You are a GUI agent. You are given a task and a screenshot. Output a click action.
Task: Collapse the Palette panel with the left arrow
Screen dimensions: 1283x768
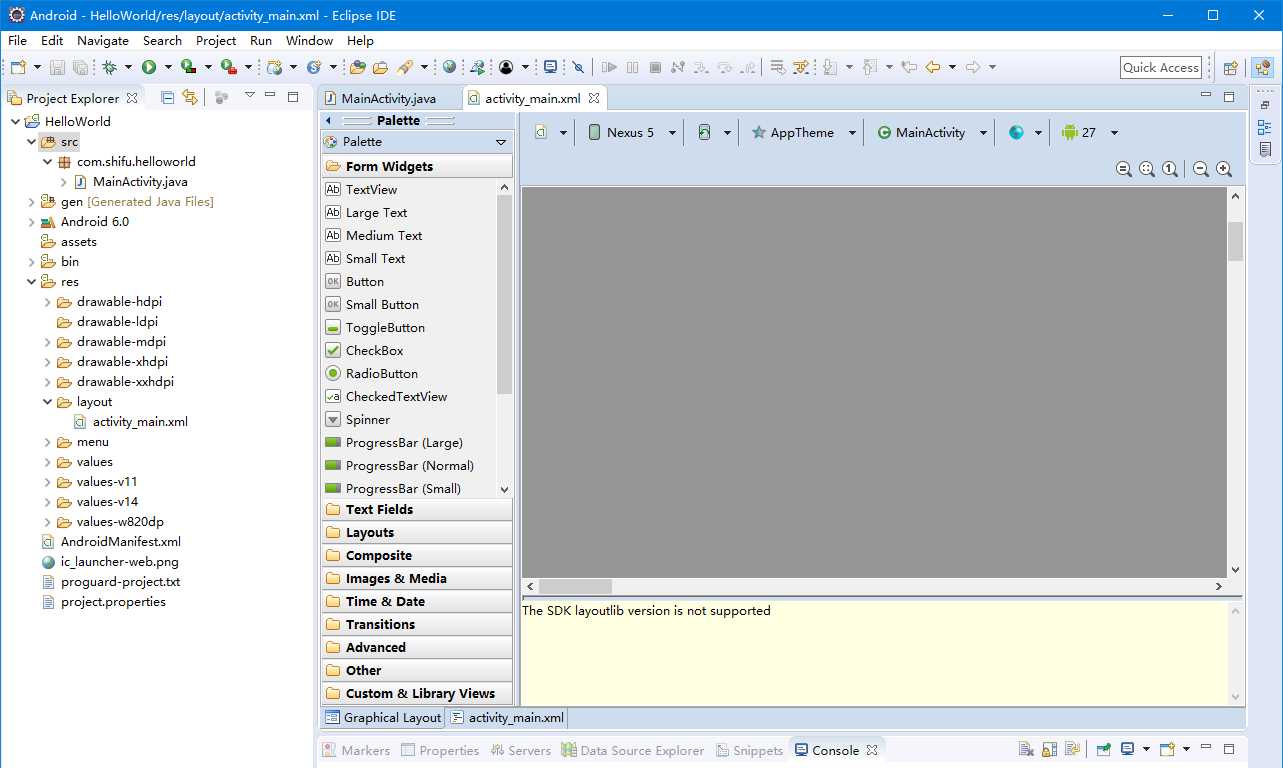[328, 120]
